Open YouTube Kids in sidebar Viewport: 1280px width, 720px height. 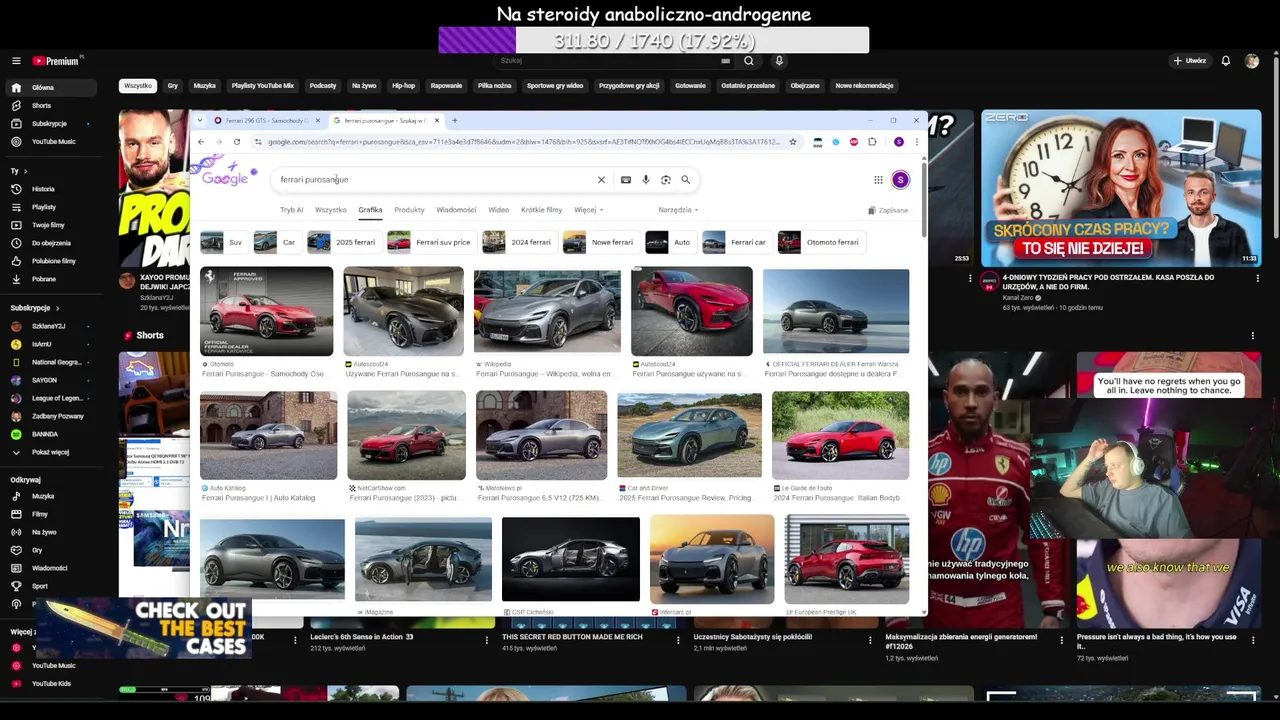50,684
